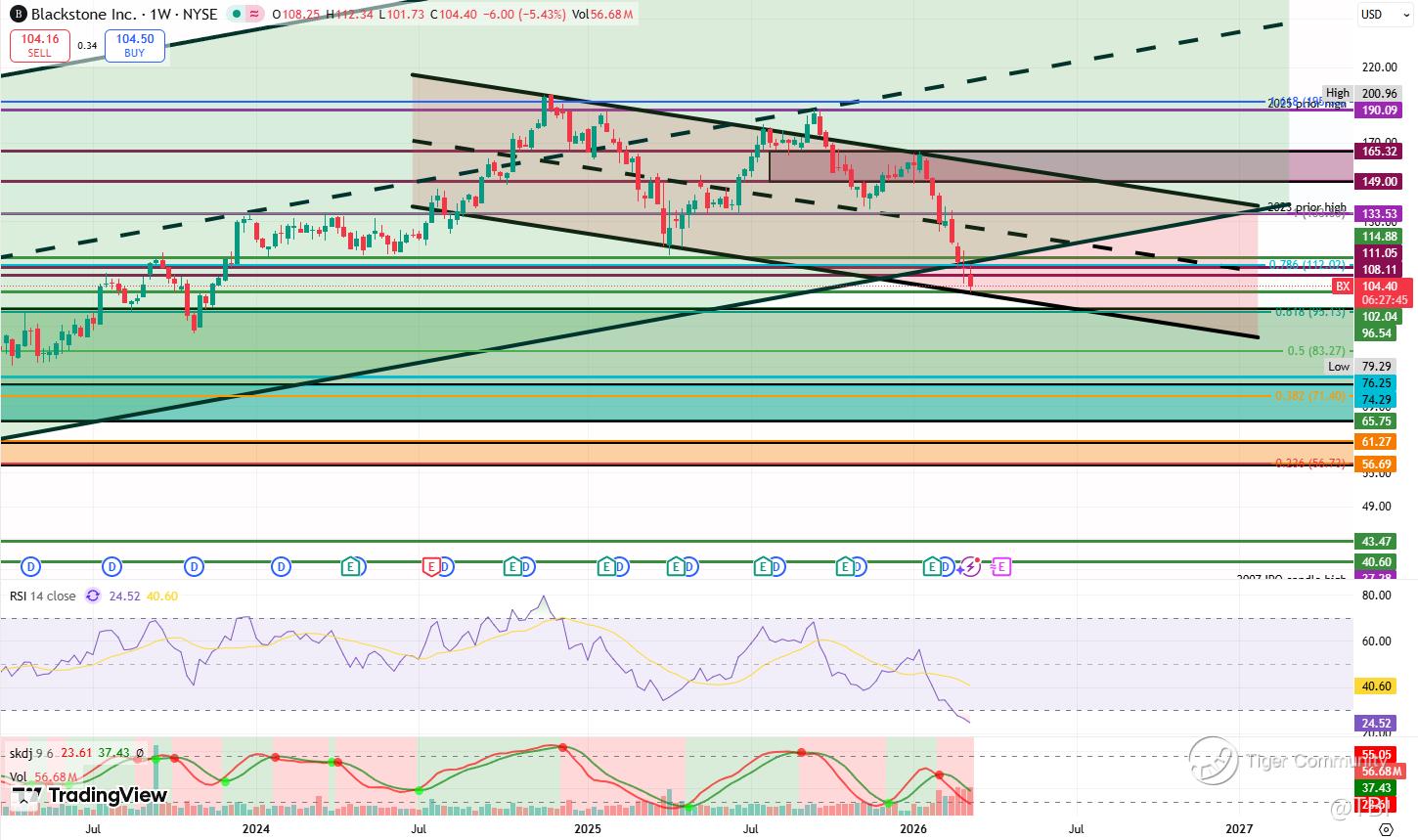Click the BX ticker tag on the price axis

[x=1343, y=286]
